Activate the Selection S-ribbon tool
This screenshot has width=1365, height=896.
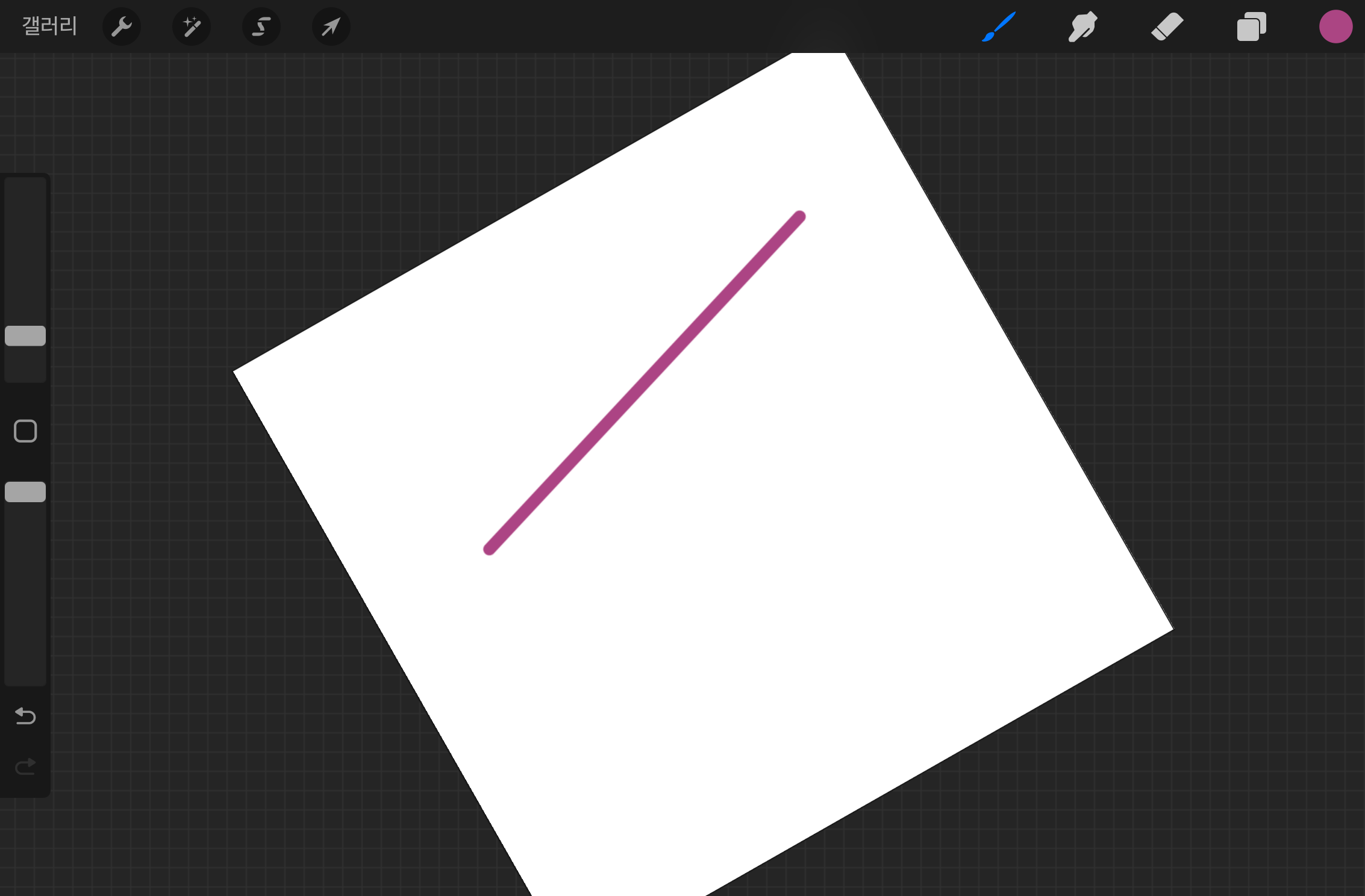[x=261, y=26]
